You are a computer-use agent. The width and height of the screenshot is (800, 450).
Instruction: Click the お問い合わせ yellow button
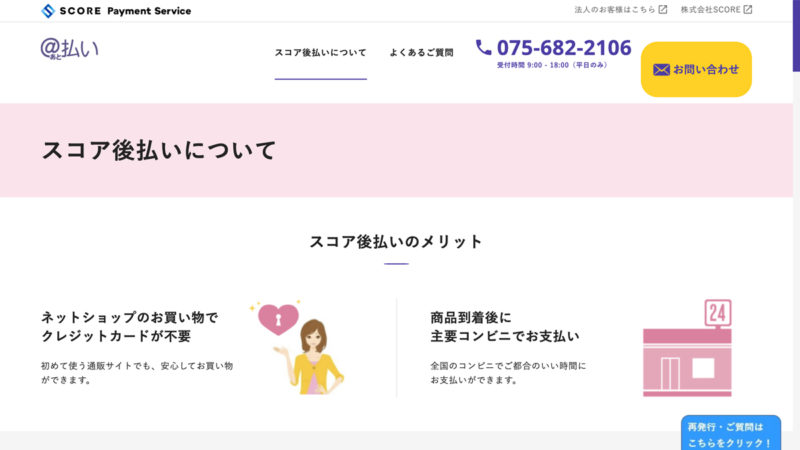[x=696, y=69]
